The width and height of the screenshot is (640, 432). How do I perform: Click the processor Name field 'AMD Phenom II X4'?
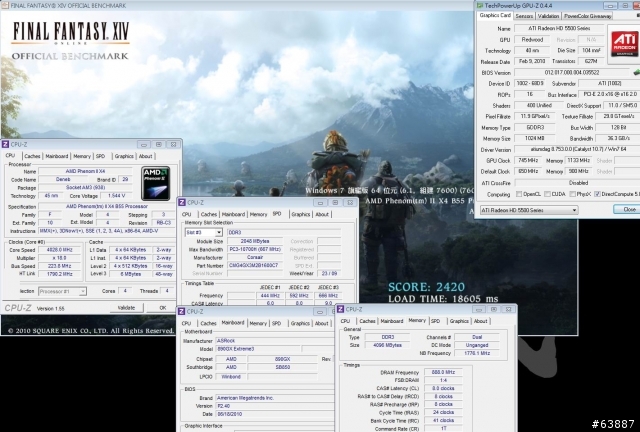[86, 171]
